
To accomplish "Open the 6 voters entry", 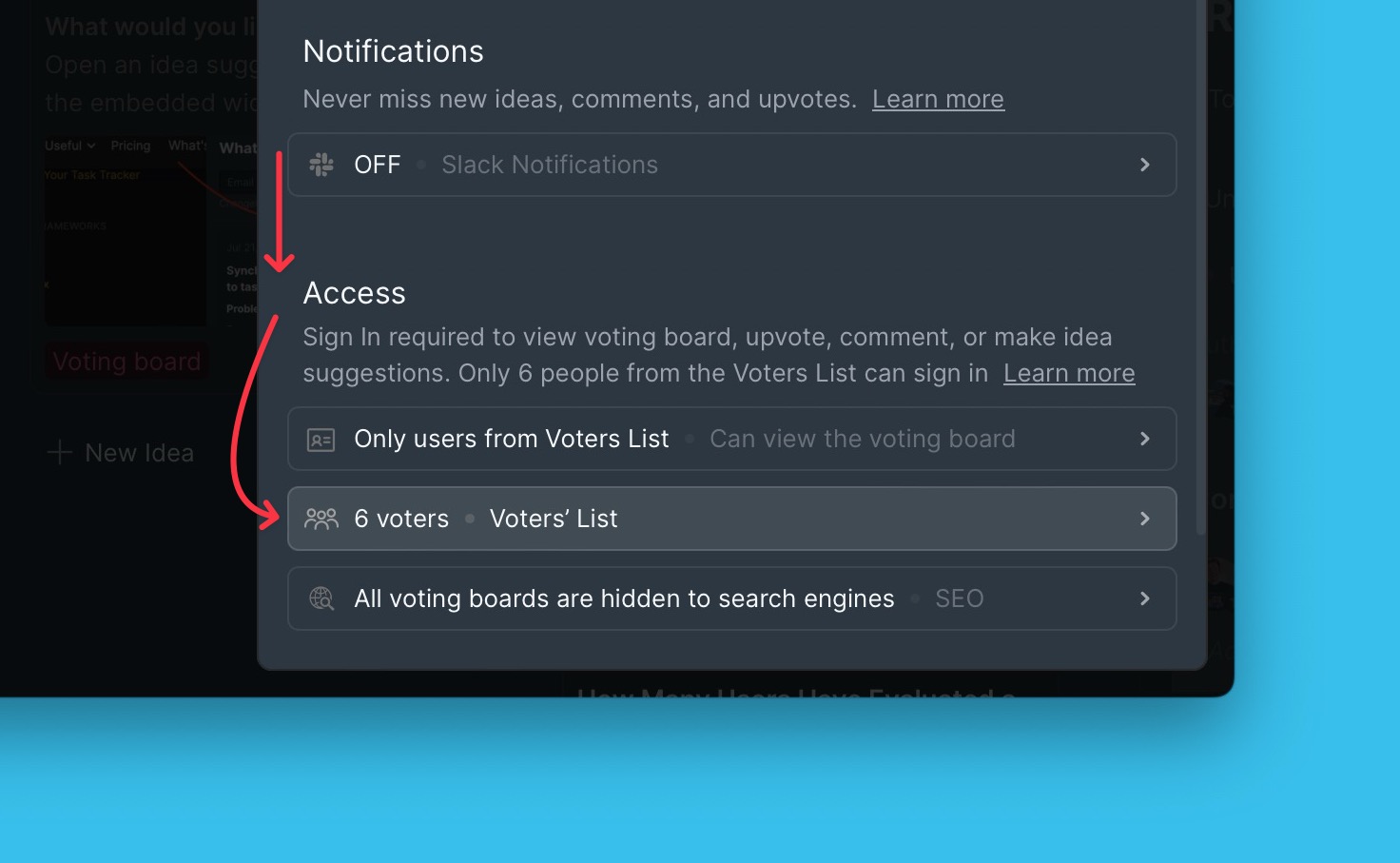I will (x=401, y=519).
